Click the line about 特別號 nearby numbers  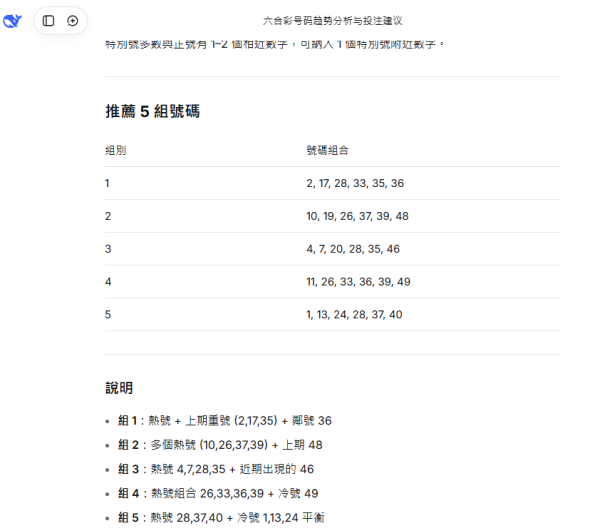(x=274, y=44)
